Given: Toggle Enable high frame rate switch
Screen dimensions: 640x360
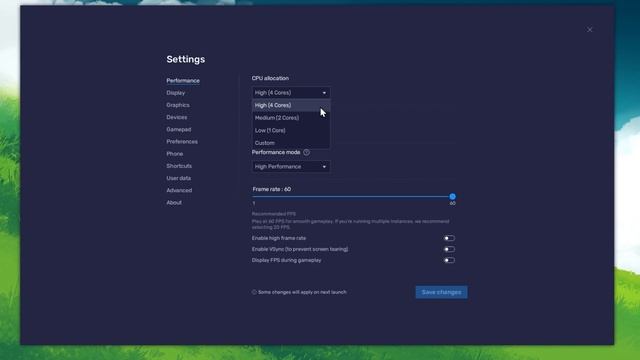Looking at the screenshot, I should (x=449, y=238).
